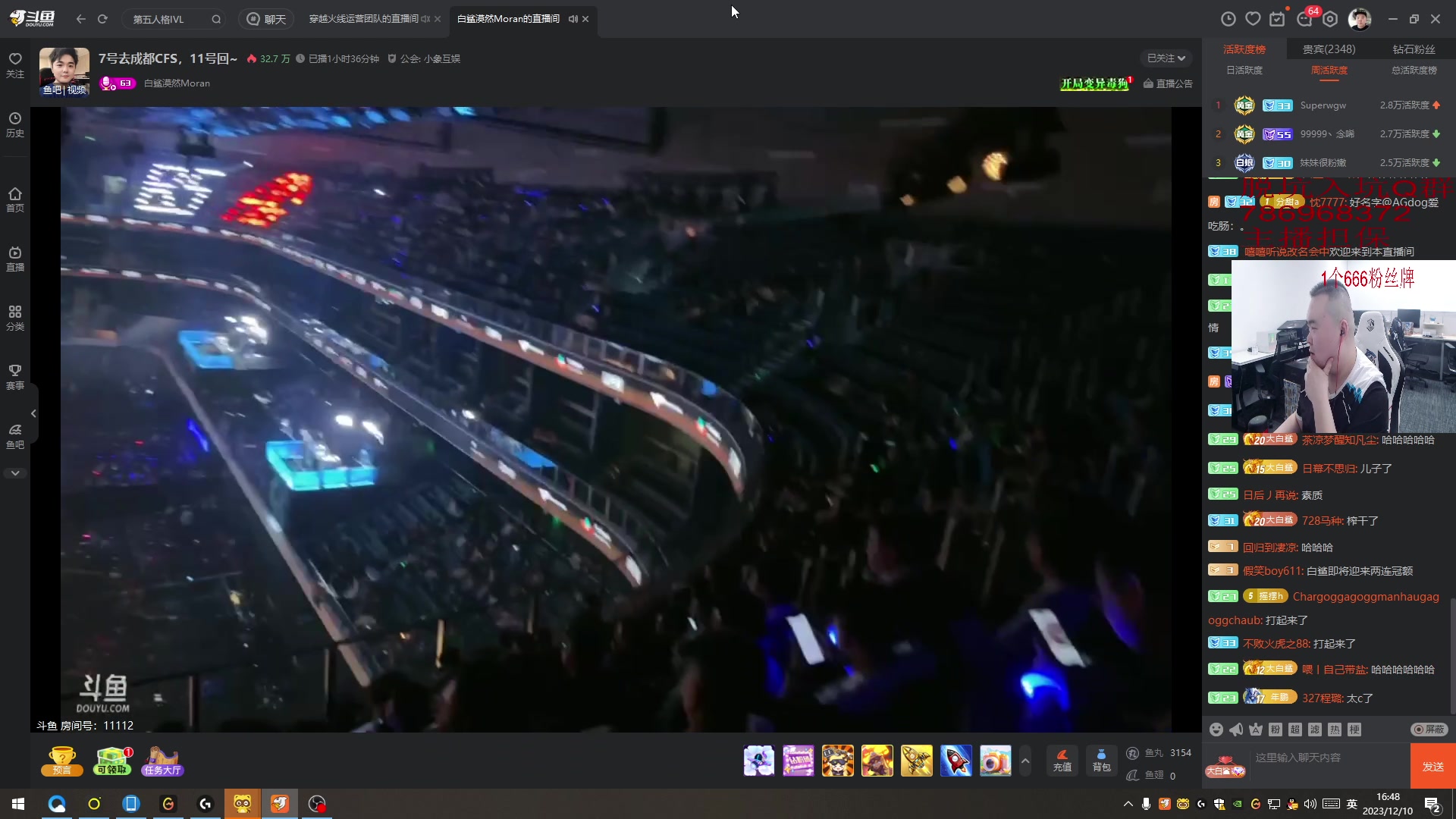Click the 充值 recharge button
This screenshot has height=819, width=1456.
(1062, 760)
